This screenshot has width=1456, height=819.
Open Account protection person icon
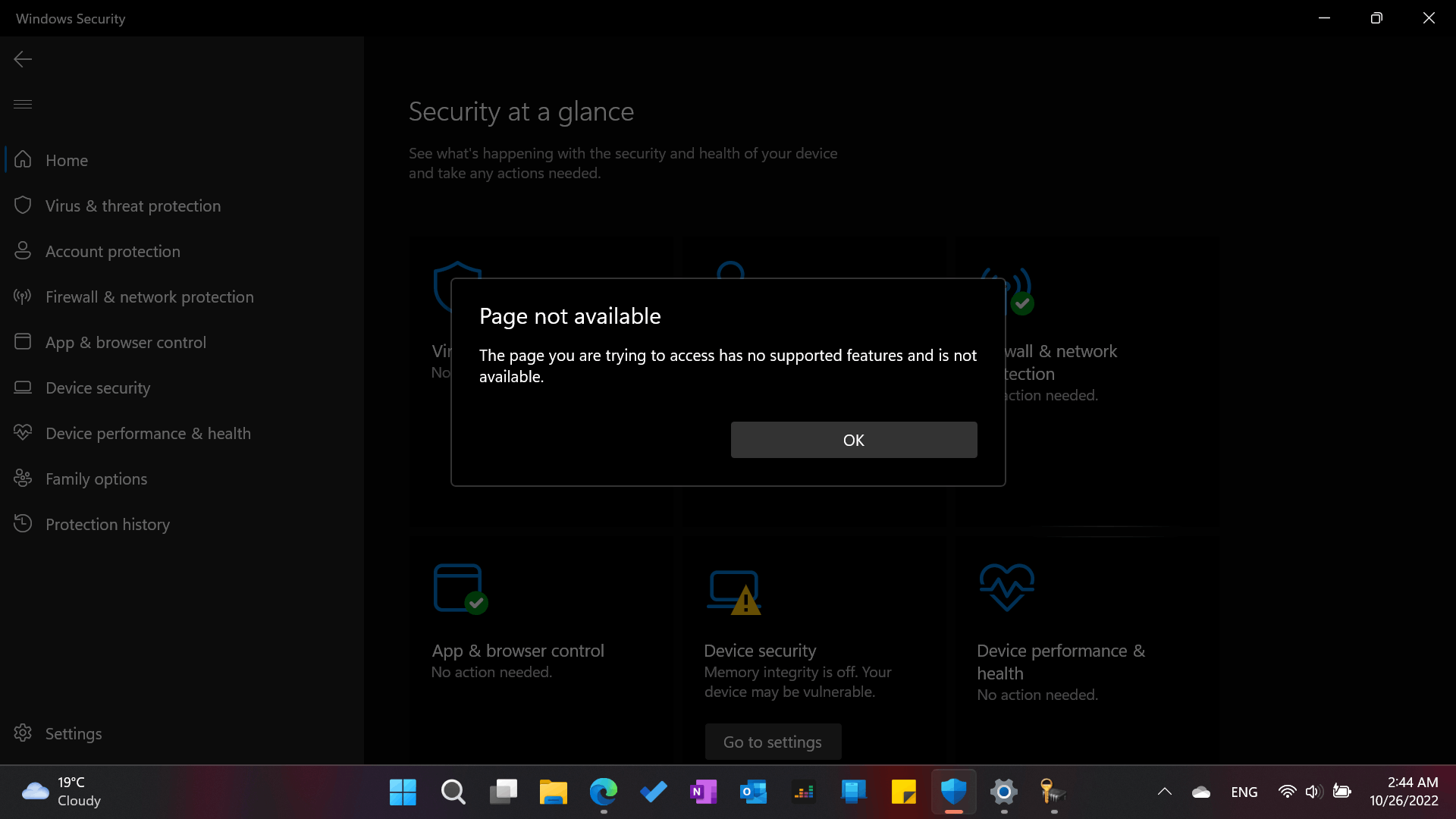pyautogui.click(x=23, y=251)
